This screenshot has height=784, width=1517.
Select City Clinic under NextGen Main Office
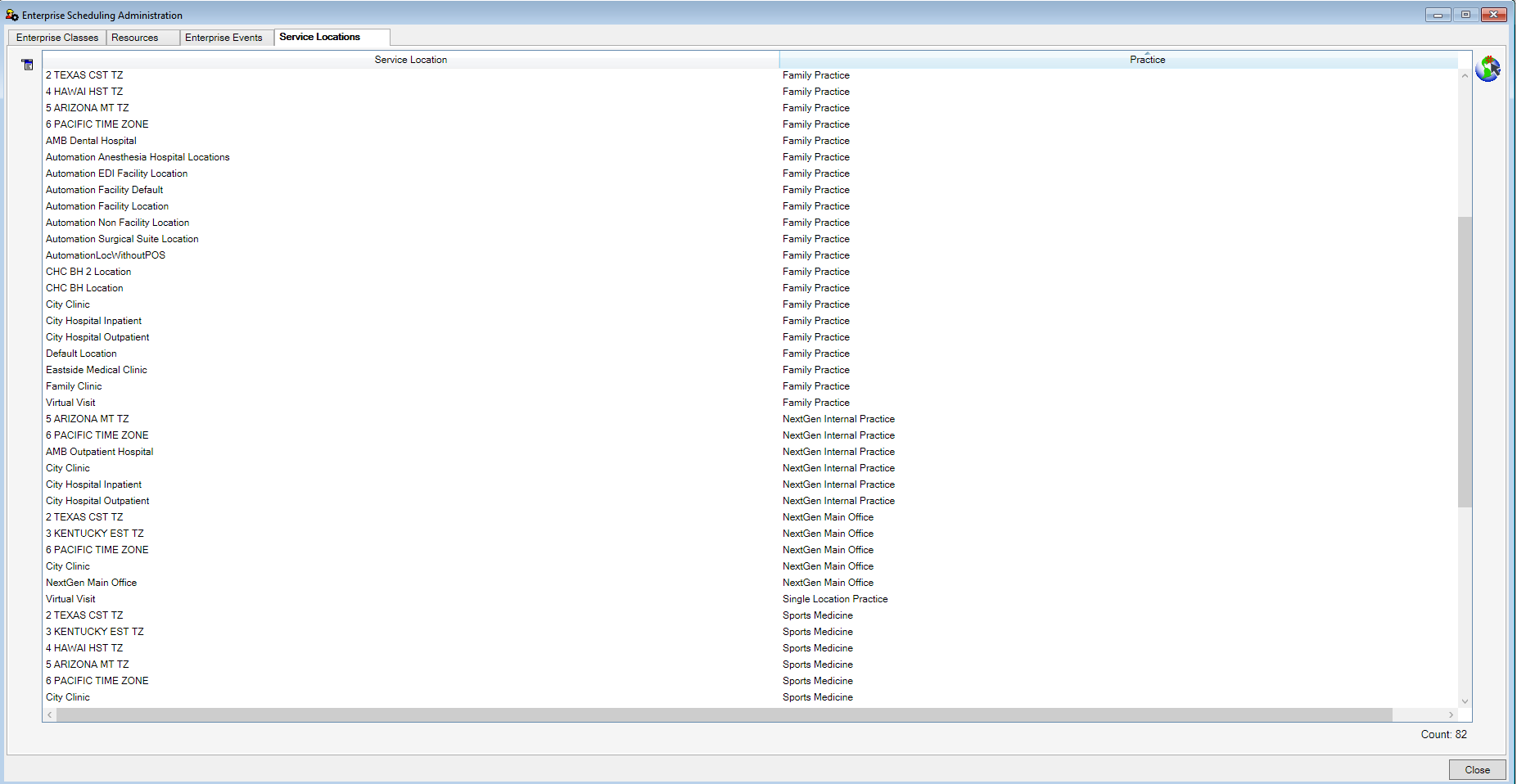click(x=751, y=566)
